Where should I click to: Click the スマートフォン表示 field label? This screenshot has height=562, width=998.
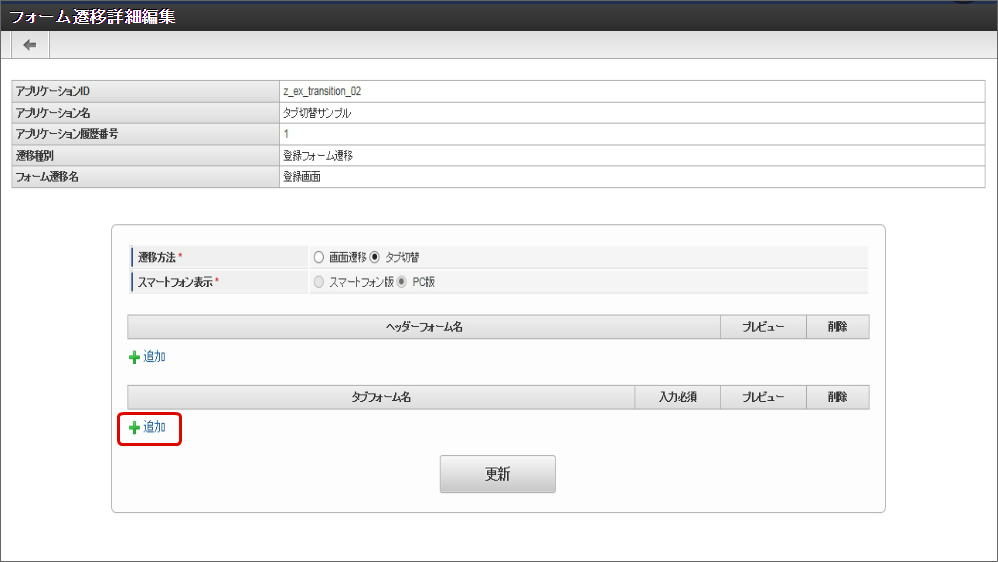pyautogui.click(x=176, y=281)
